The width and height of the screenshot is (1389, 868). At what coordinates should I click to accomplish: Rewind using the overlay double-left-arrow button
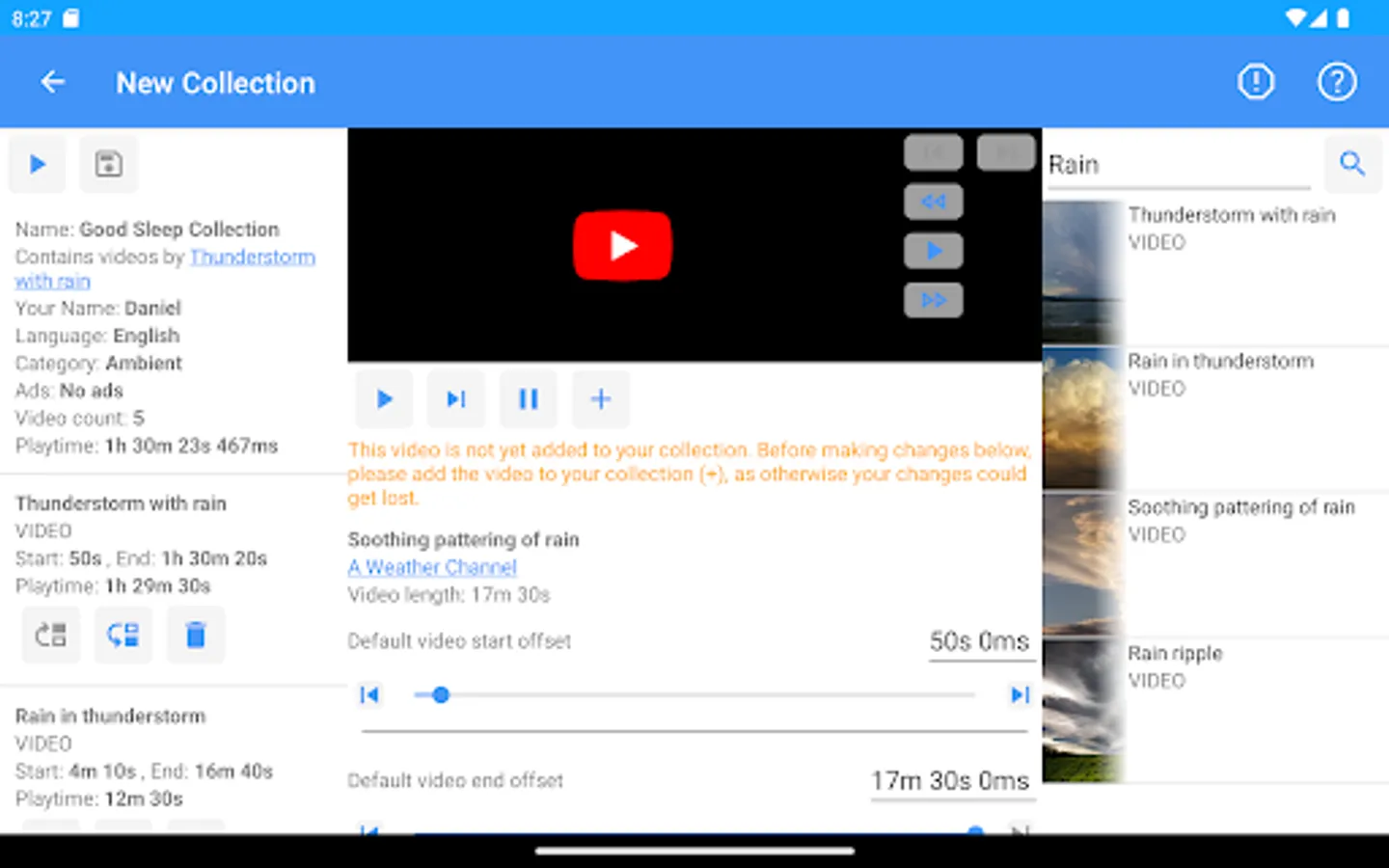tap(933, 202)
